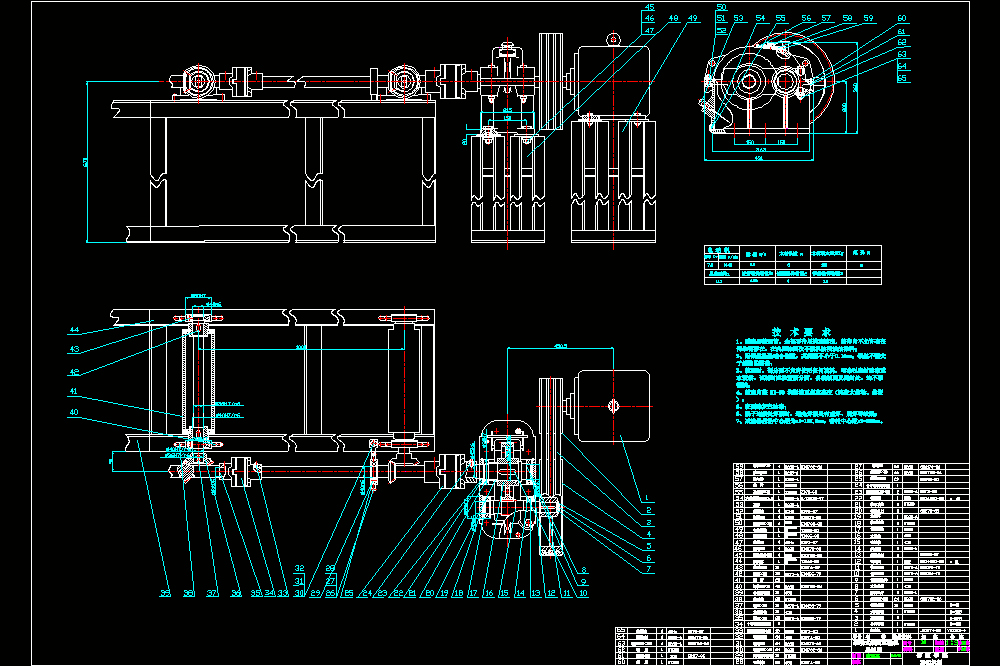This screenshot has width=1000, height=666.
Task: Click the green cell in title block
Action: pos(872,656)
